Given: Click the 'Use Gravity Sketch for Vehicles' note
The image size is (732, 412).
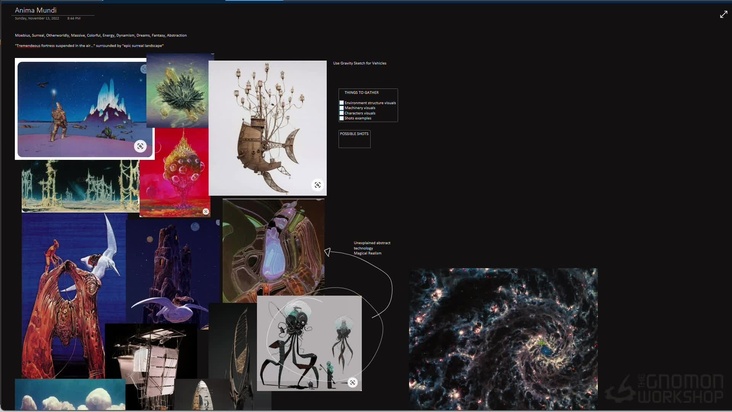Looking at the screenshot, I should 359,63.
